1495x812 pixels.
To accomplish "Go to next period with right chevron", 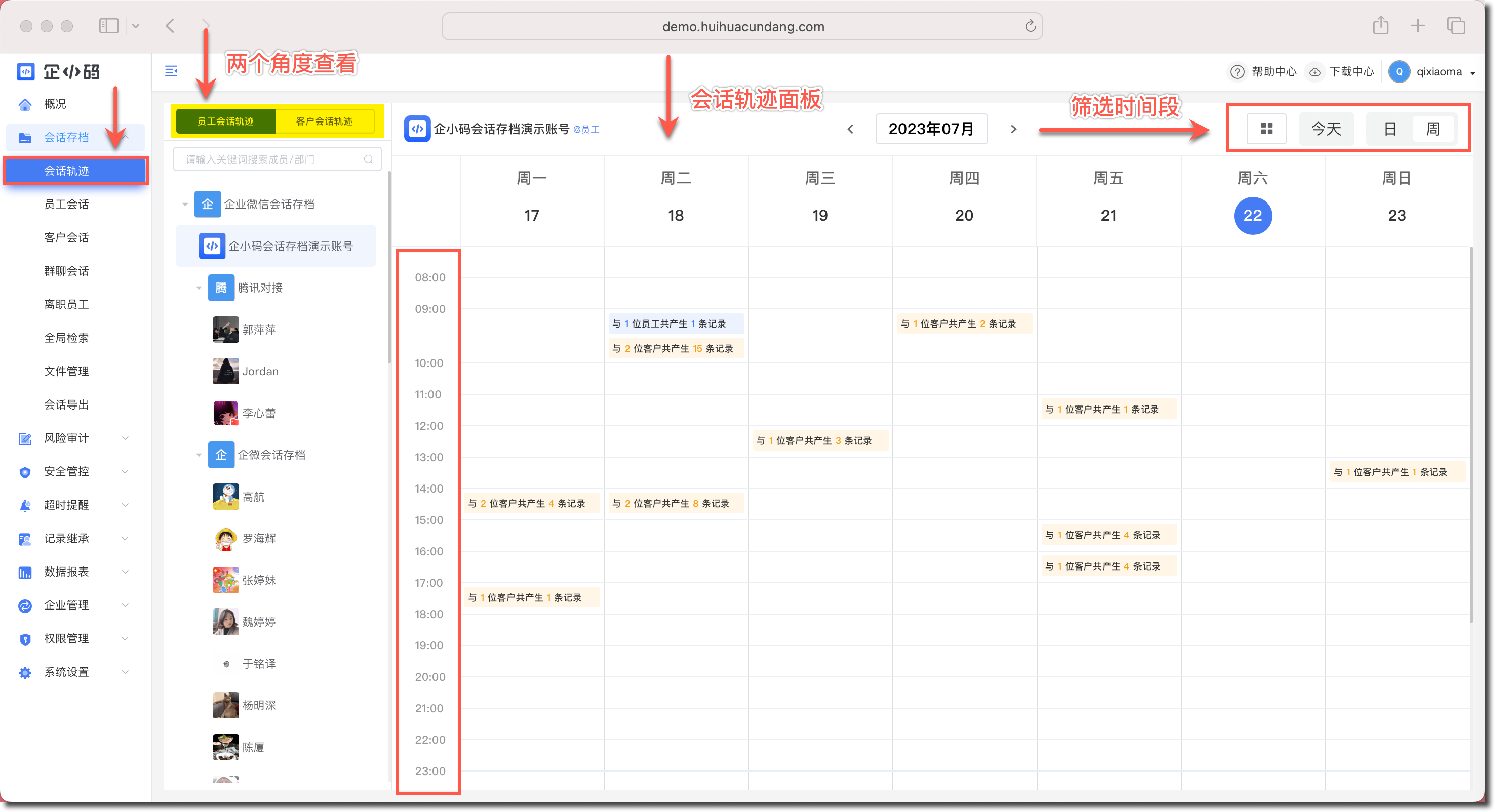I will point(1014,129).
